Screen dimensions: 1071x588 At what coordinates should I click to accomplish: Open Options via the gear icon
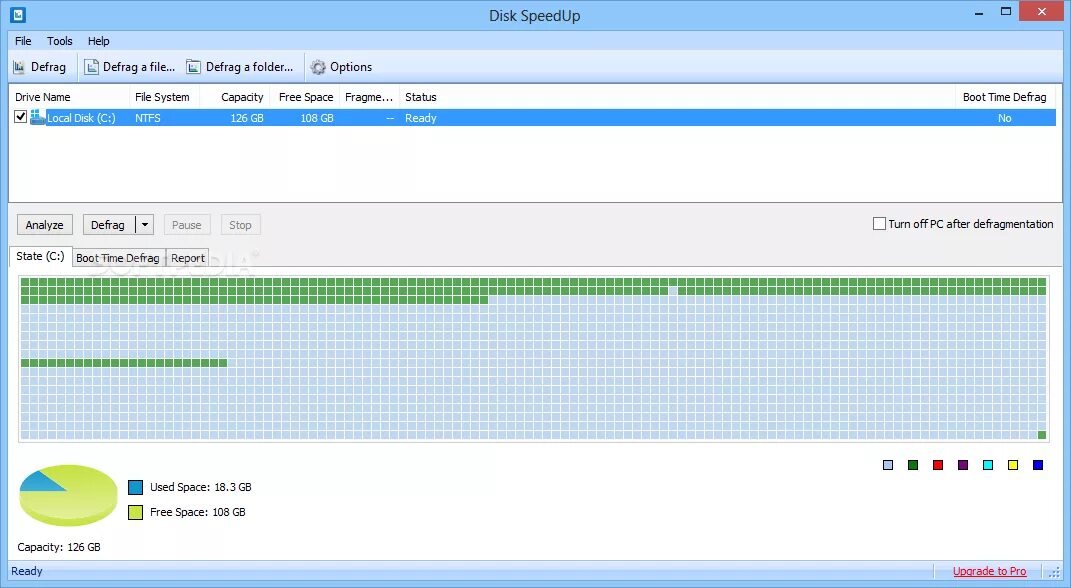click(318, 67)
